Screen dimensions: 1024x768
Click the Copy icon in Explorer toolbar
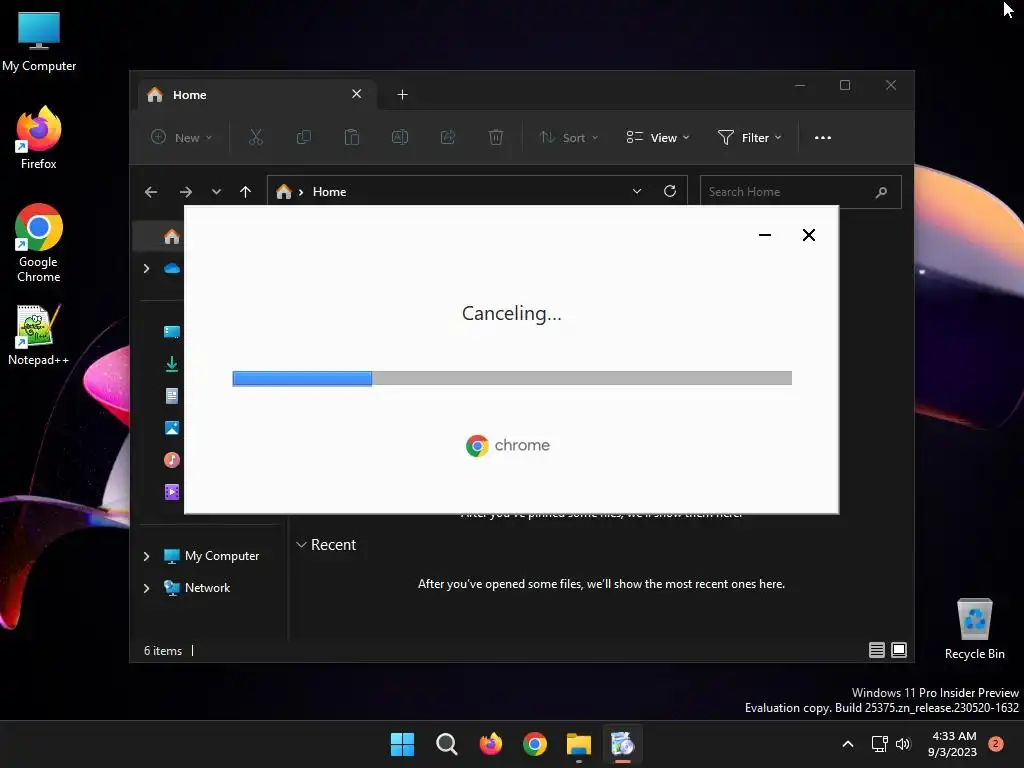304,137
